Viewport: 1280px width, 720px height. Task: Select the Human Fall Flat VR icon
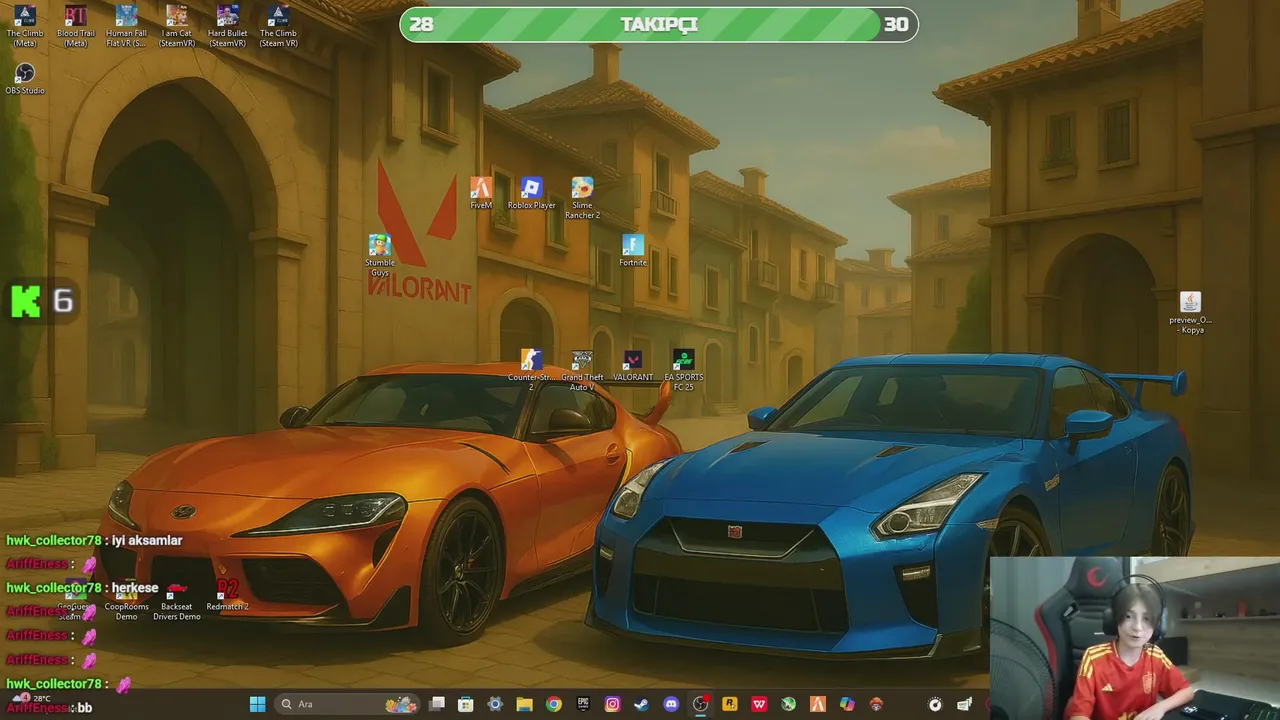126,26
